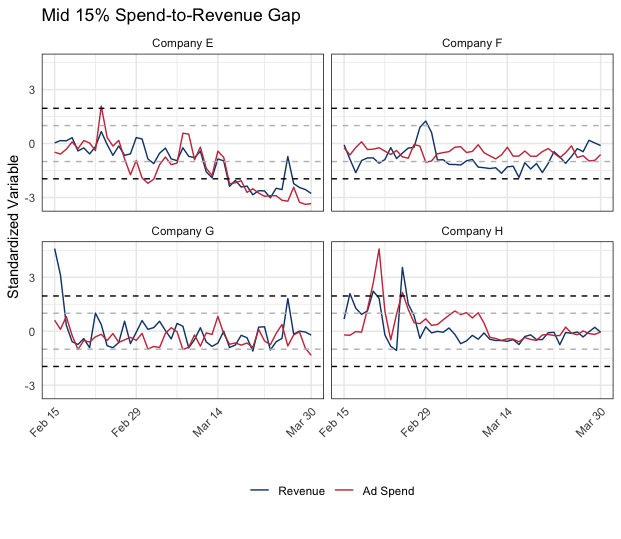The image size is (621, 539).
Task: Select the Company E facet header
Action: click(x=182, y=43)
